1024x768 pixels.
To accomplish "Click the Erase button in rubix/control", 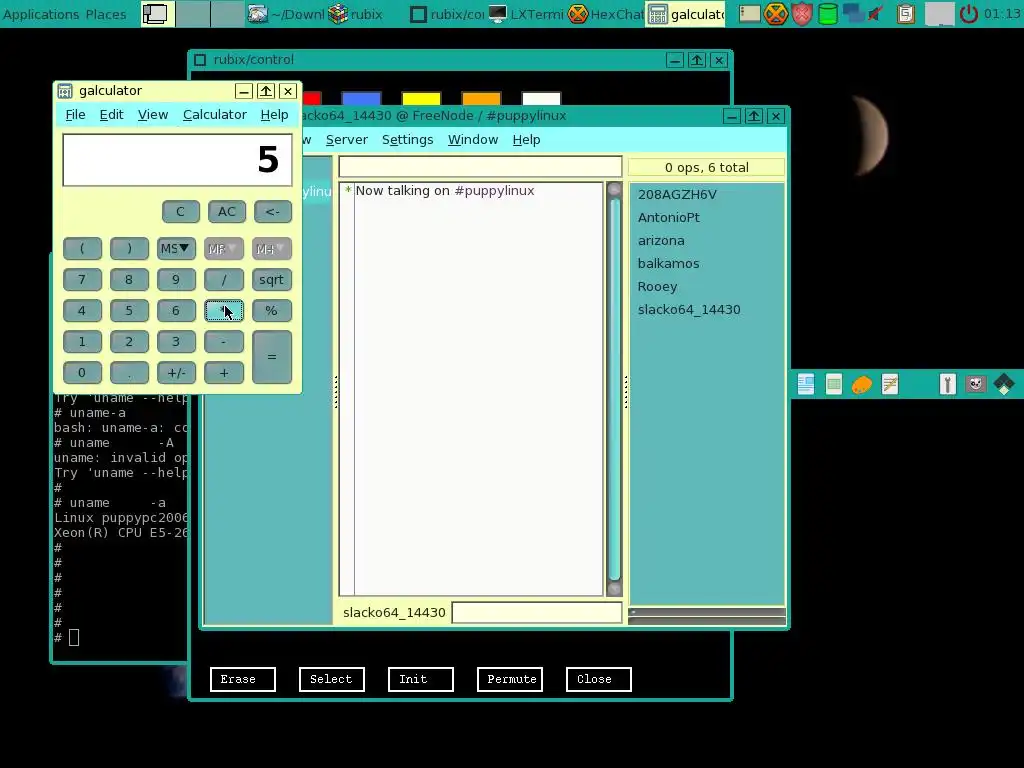I will [243, 679].
